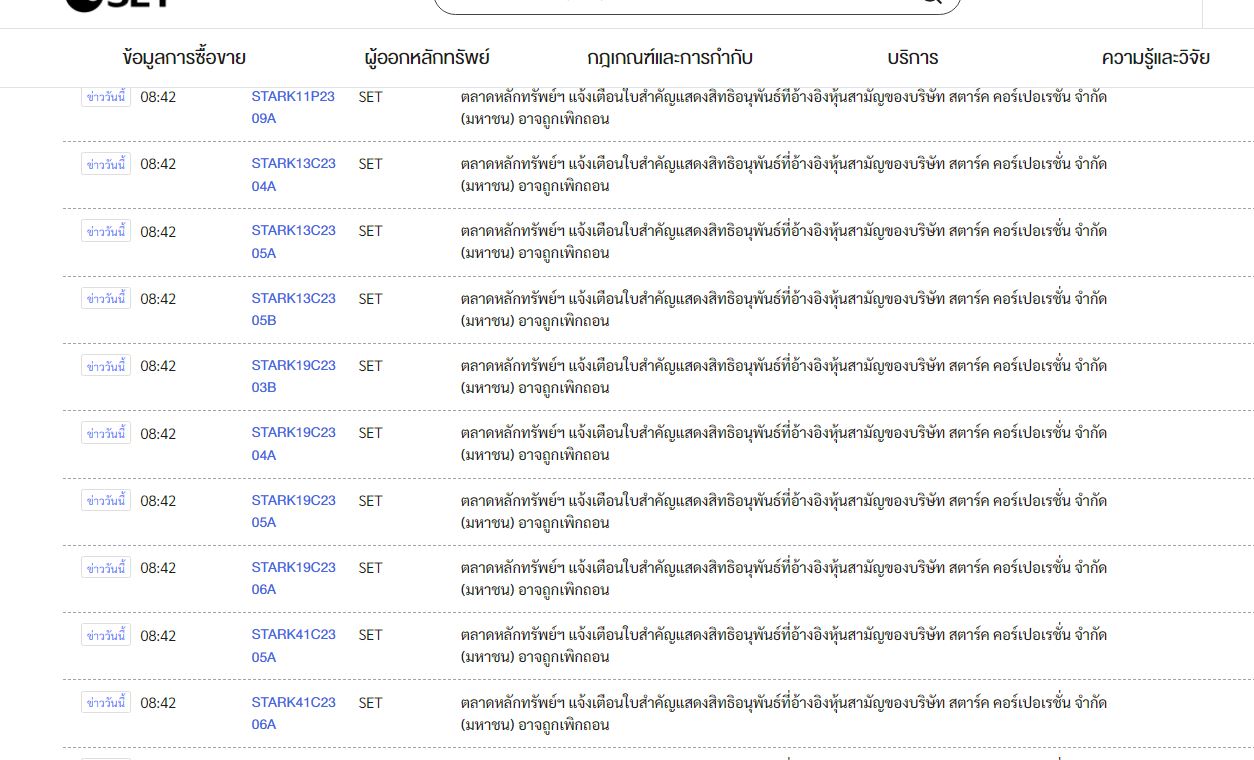Screen dimensions: 1254x760
Task: Open the news headline for STARK13C2305A
Action: pos(784,241)
